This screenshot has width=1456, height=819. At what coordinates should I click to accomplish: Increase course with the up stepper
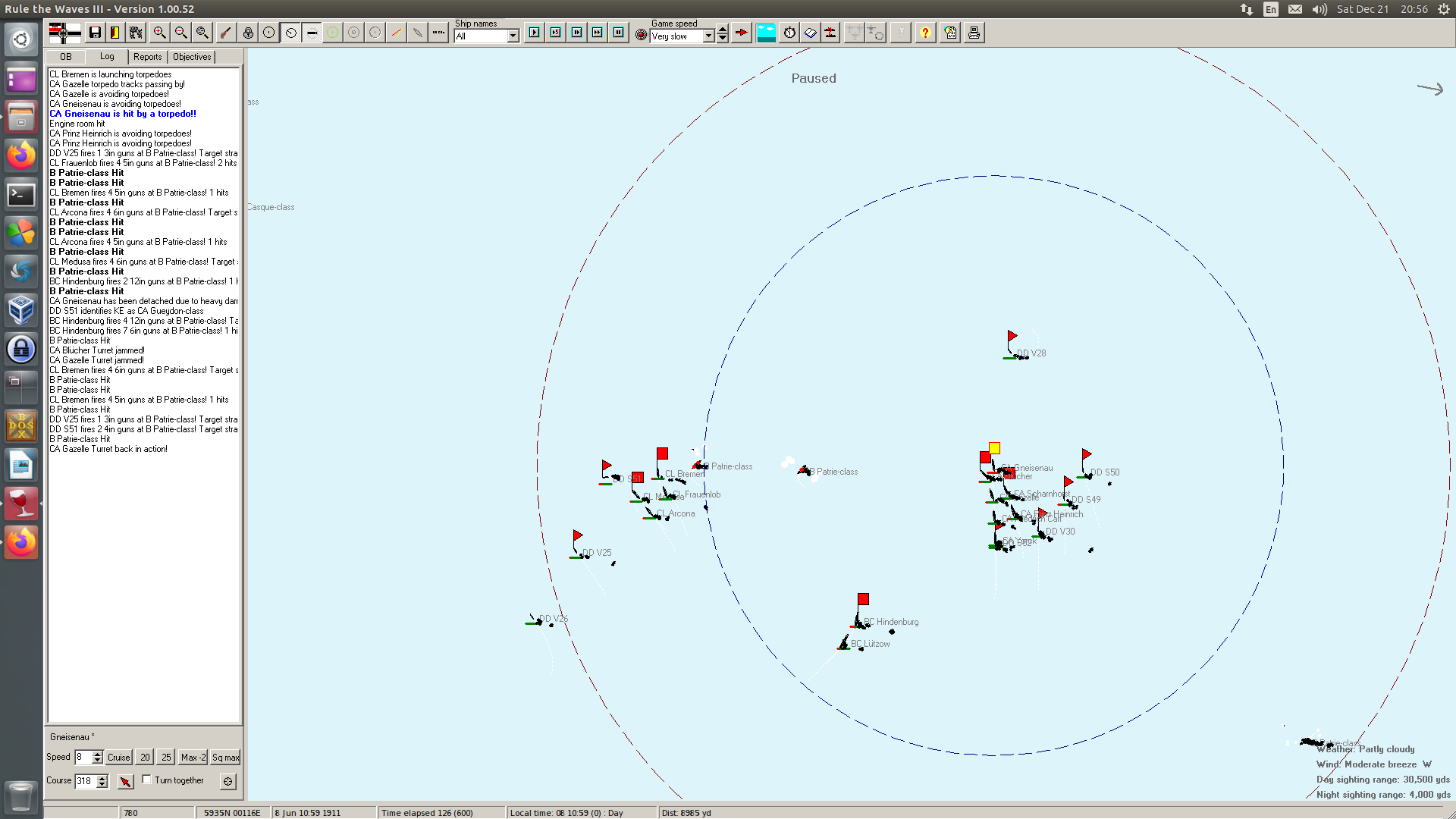coord(102,778)
